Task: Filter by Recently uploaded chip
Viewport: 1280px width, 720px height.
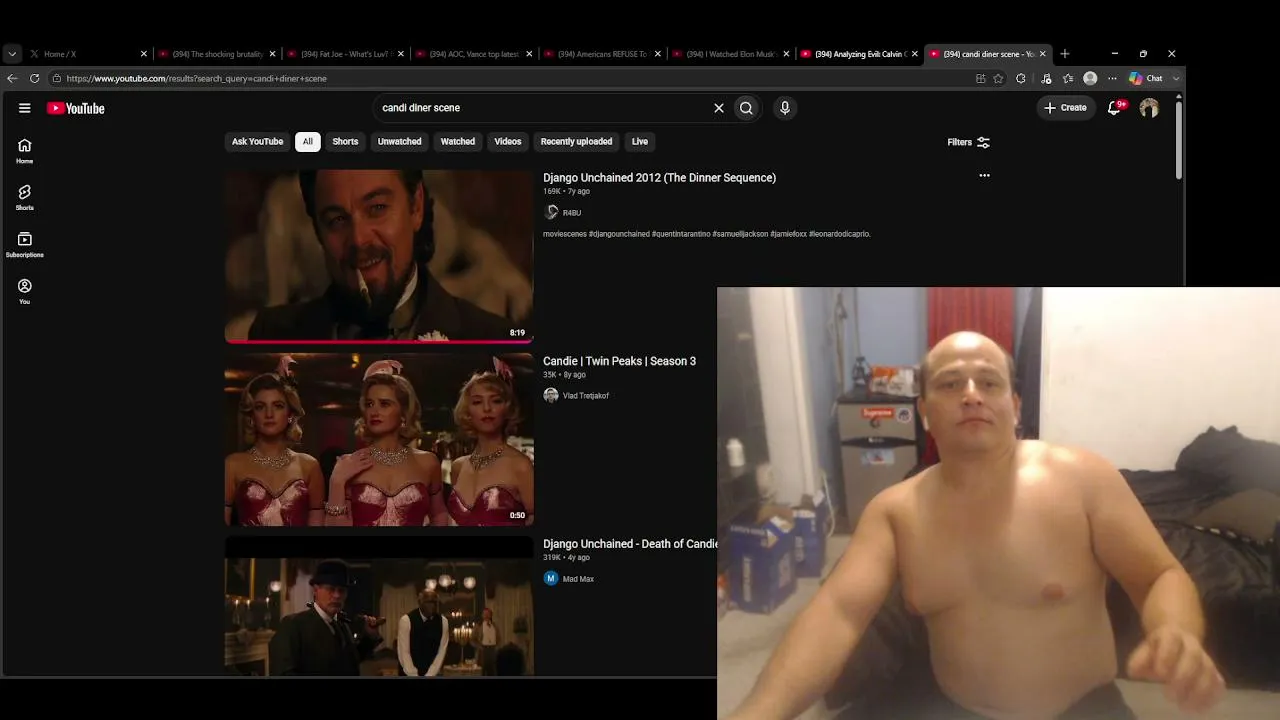Action: coord(576,142)
